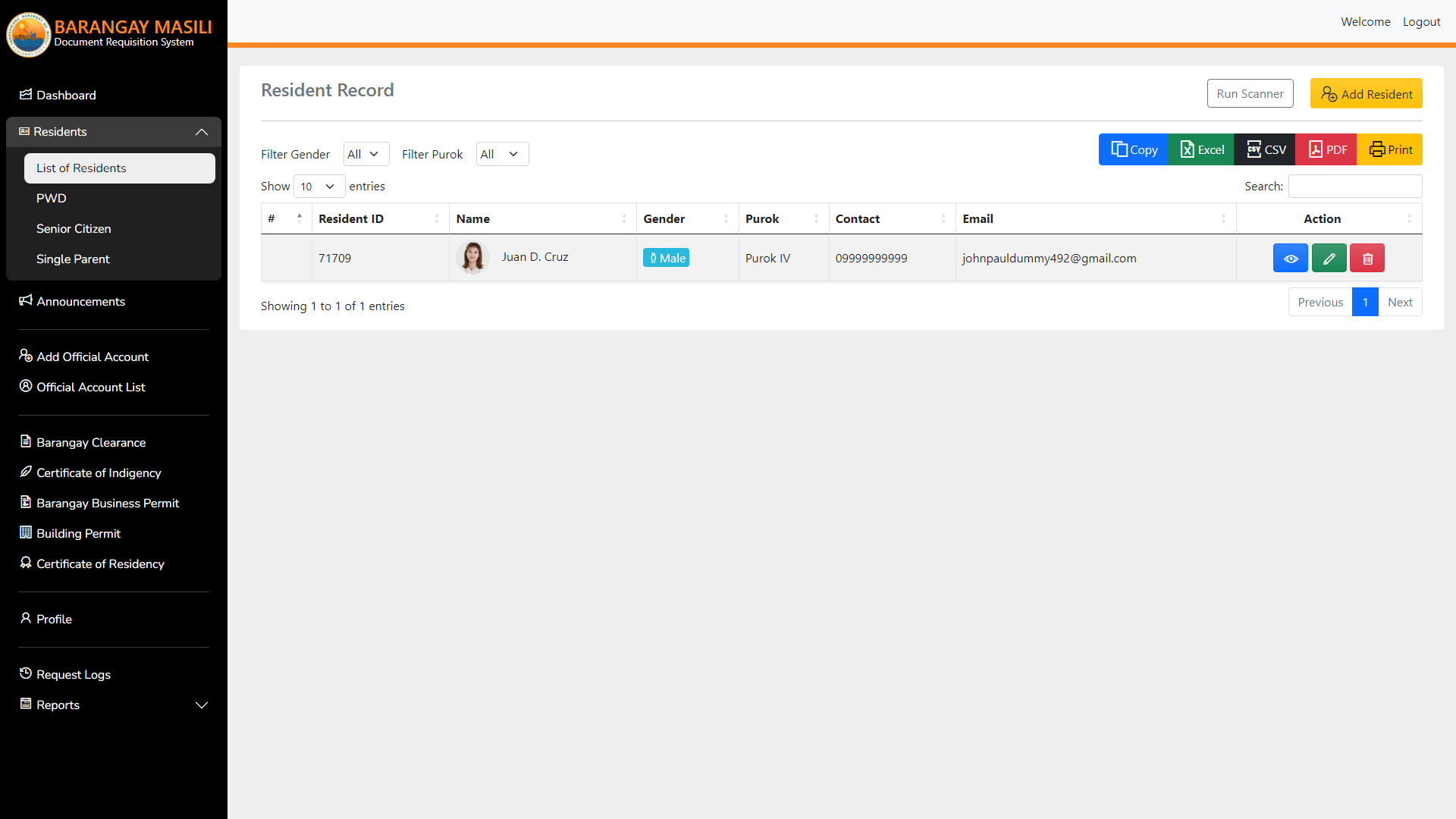Screen dimensions: 1456x819
Task: Click the Building Permit icon
Action: [25, 533]
